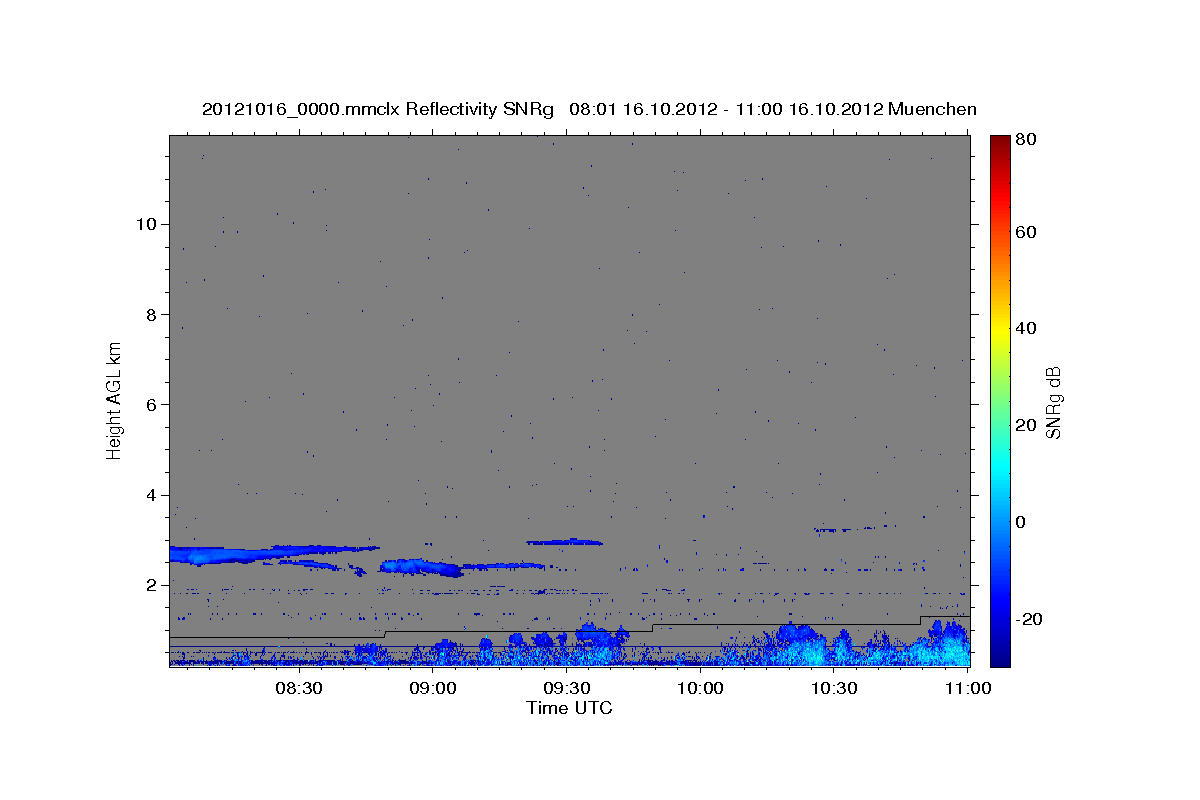Click the 10:00 time tick label
The image size is (1200, 800).
[700, 689]
